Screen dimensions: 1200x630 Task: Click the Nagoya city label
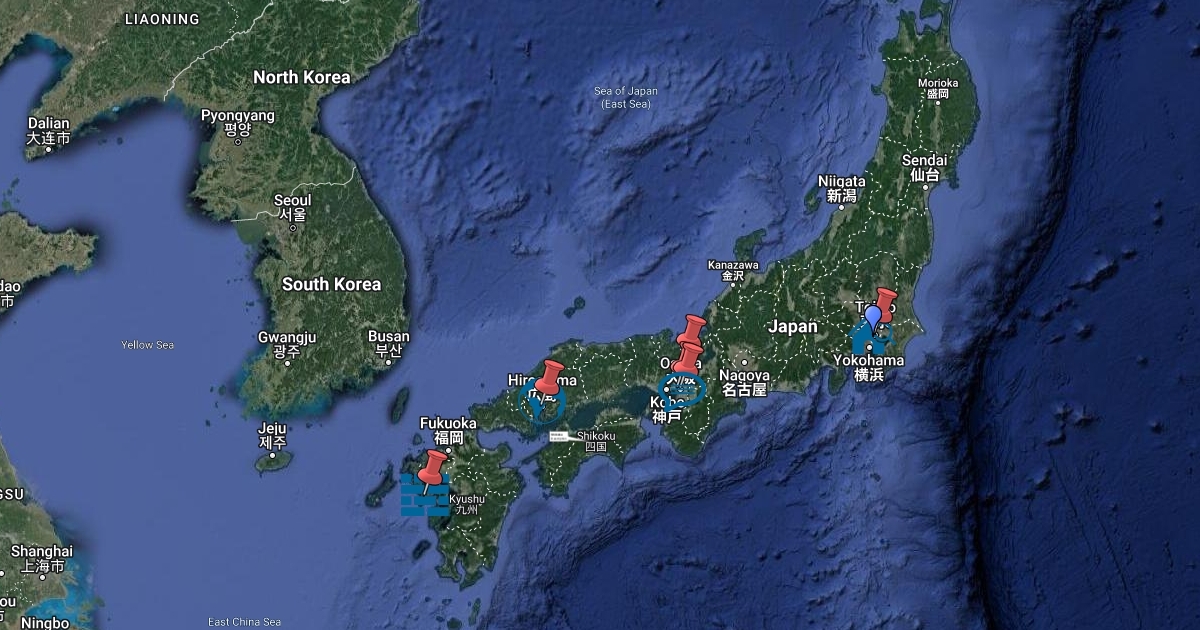coord(743,382)
